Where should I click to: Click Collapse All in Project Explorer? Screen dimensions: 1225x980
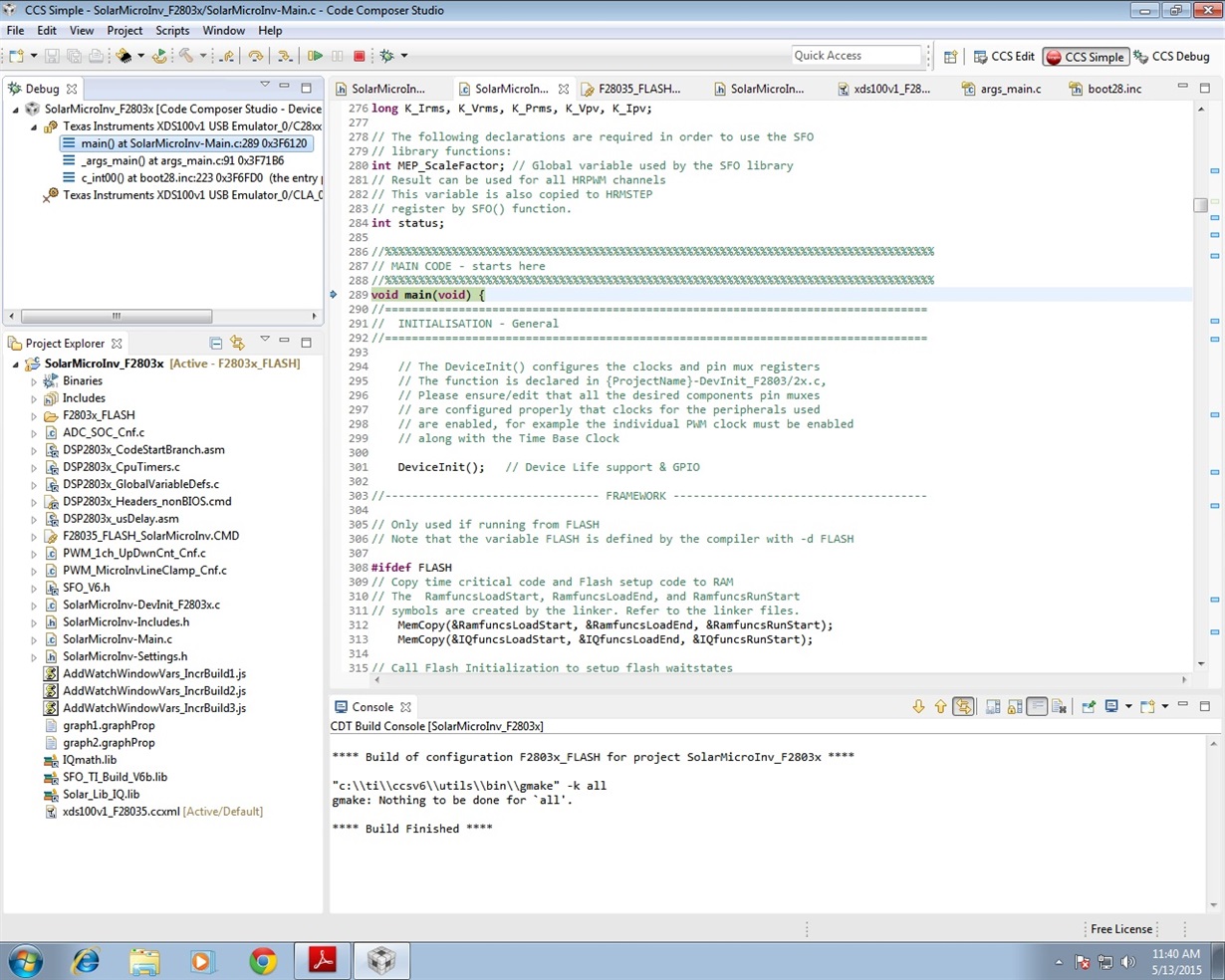tap(216, 344)
